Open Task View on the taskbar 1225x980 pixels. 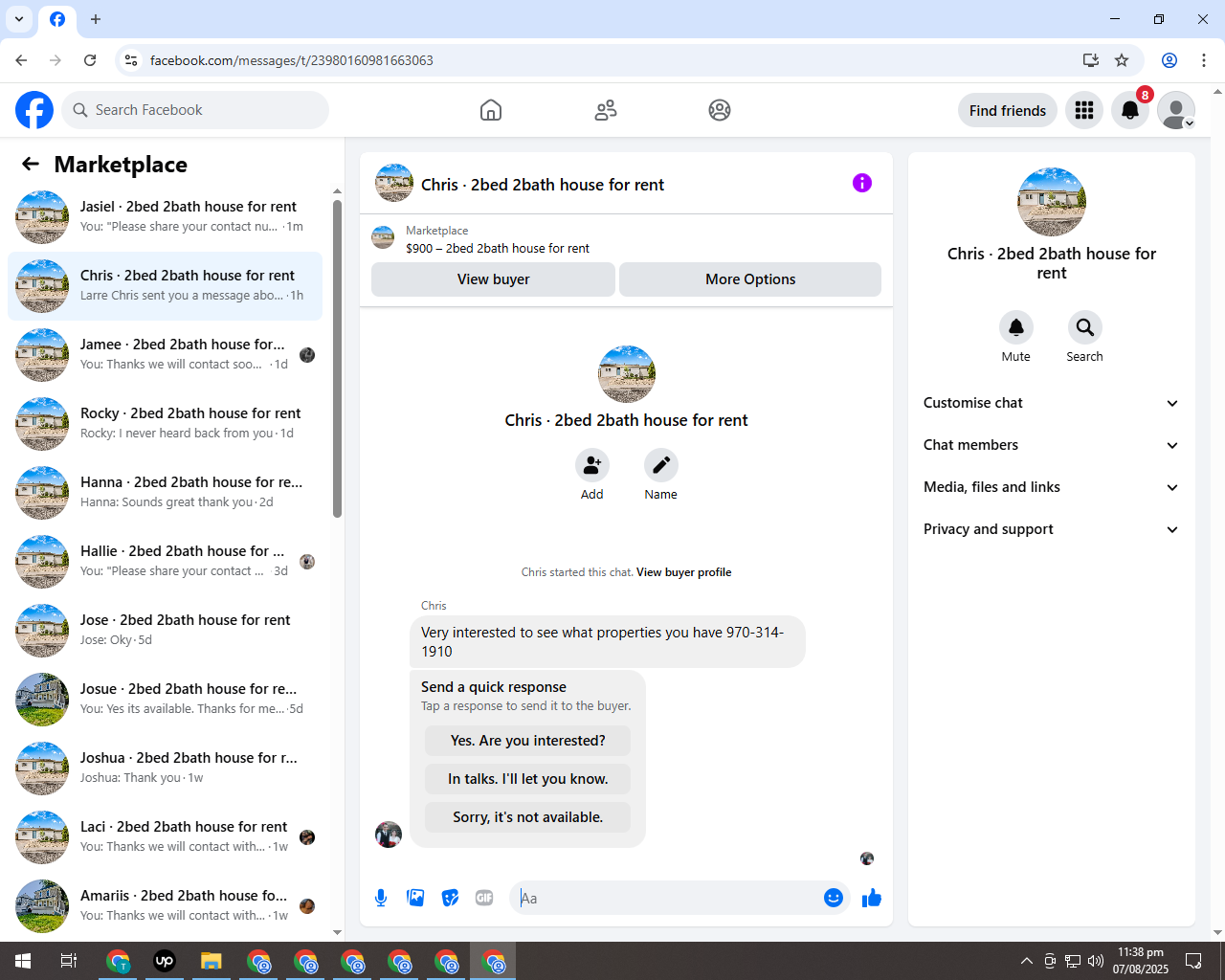tap(69, 961)
